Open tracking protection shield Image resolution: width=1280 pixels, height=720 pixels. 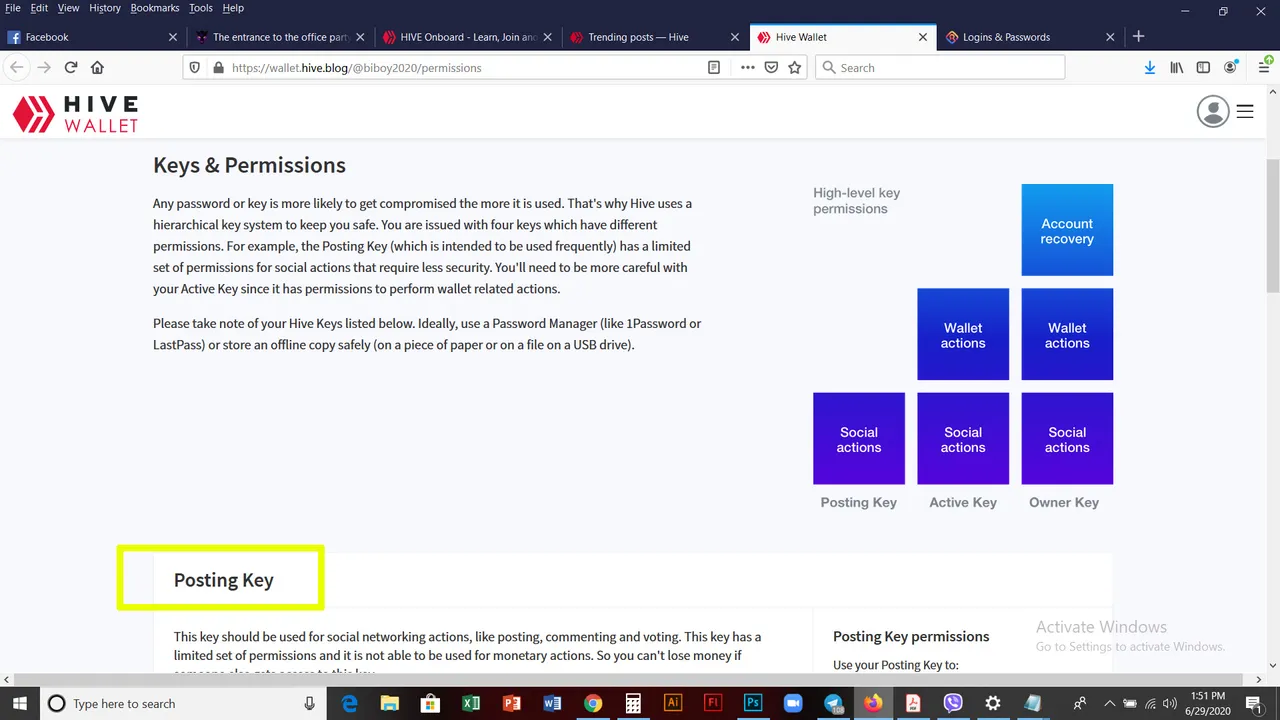click(x=195, y=68)
